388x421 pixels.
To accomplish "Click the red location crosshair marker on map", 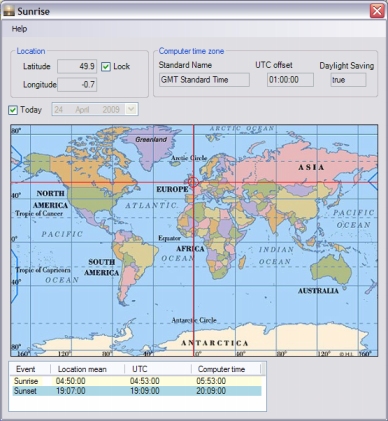I will pyautogui.click(x=193, y=182).
